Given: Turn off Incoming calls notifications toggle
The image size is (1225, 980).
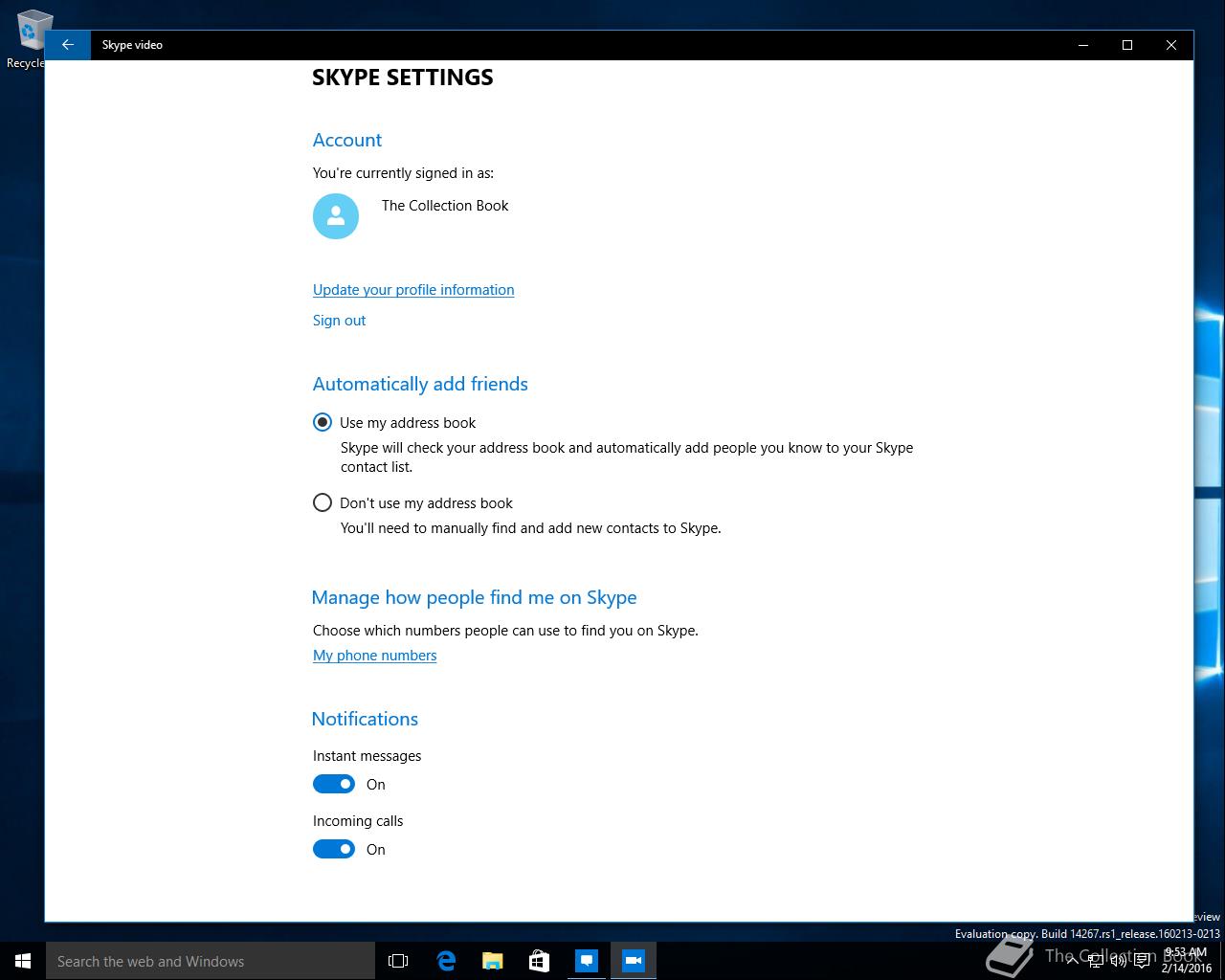Looking at the screenshot, I should pos(334,850).
